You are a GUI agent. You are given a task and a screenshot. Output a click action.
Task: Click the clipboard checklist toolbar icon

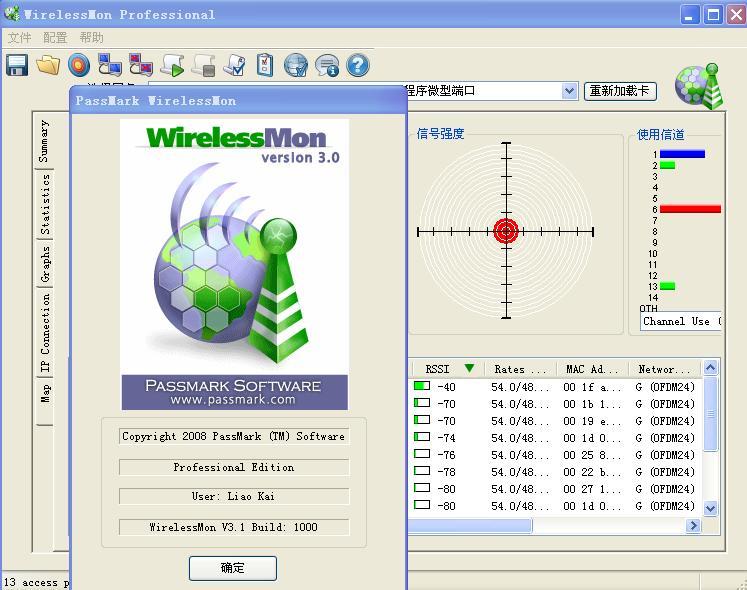[265, 65]
